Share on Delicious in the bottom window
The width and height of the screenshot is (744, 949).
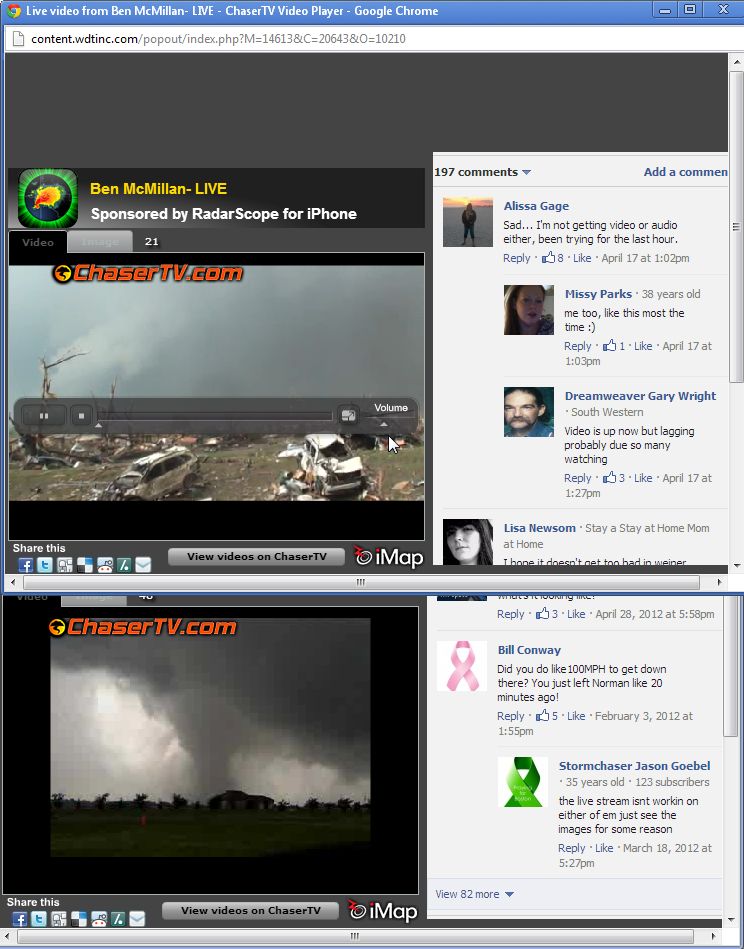pos(79,919)
